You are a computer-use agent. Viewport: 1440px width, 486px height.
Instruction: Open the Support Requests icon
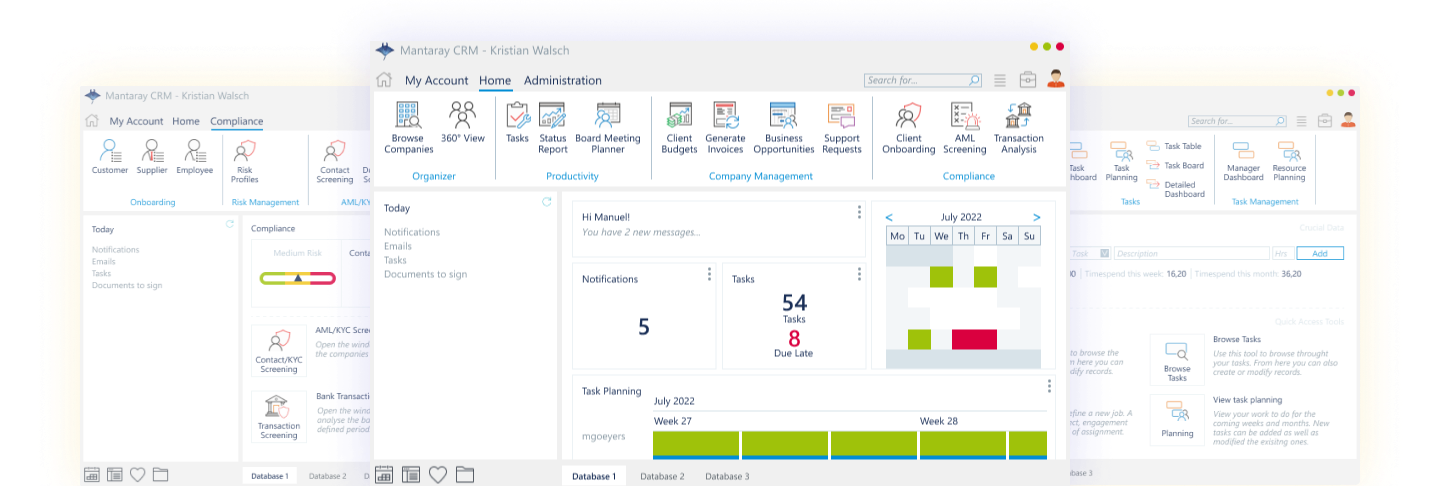842,127
